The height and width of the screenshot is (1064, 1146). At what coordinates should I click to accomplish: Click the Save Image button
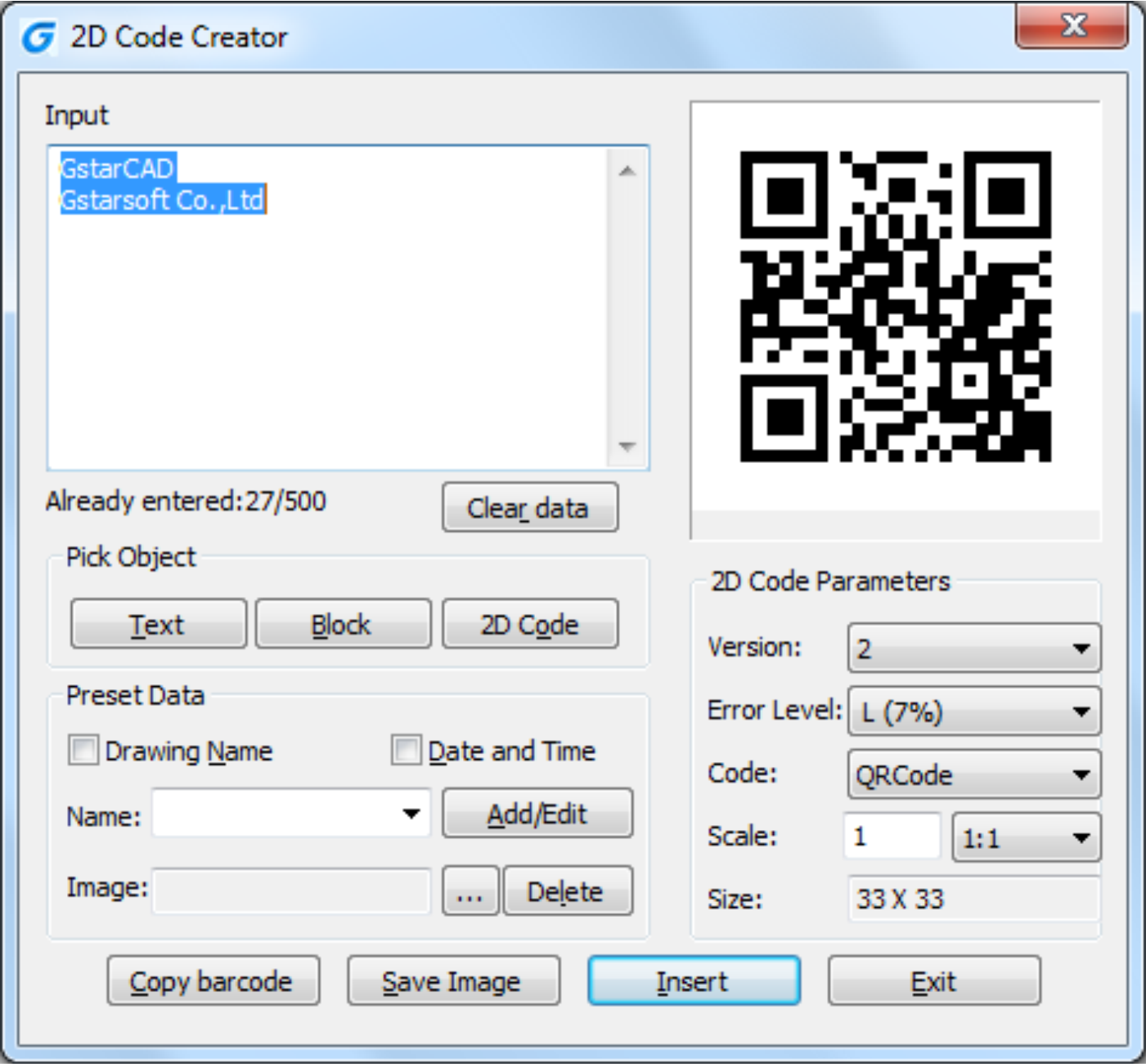point(453,981)
